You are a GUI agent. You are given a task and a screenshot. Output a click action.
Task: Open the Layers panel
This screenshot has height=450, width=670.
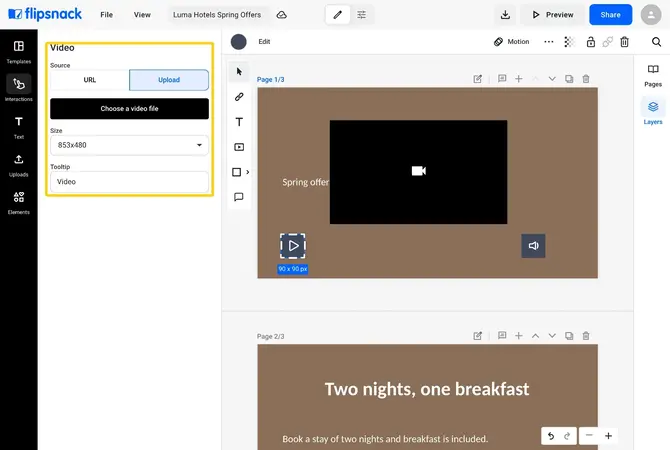tap(653, 112)
